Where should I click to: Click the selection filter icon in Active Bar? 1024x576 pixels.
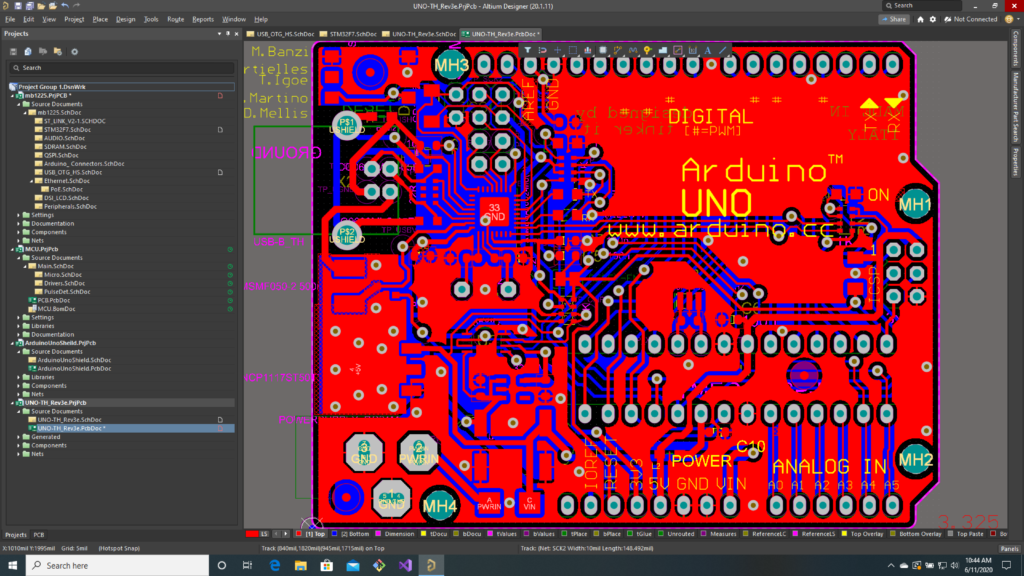[528, 49]
